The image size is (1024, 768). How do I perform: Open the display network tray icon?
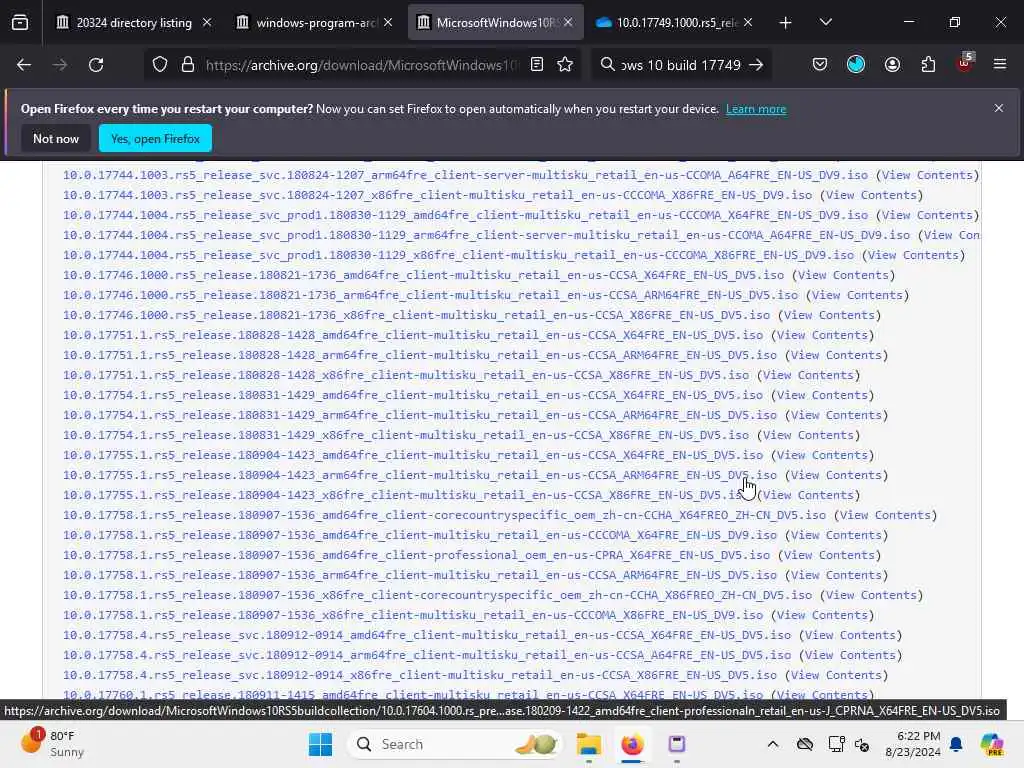[x=836, y=744]
